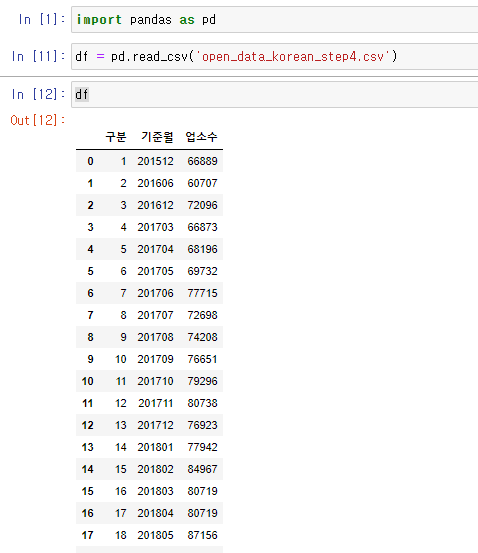Image resolution: width=478 pixels, height=553 pixels.
Task: Click the code cell containing 'df'
Action: click(274, 95)
